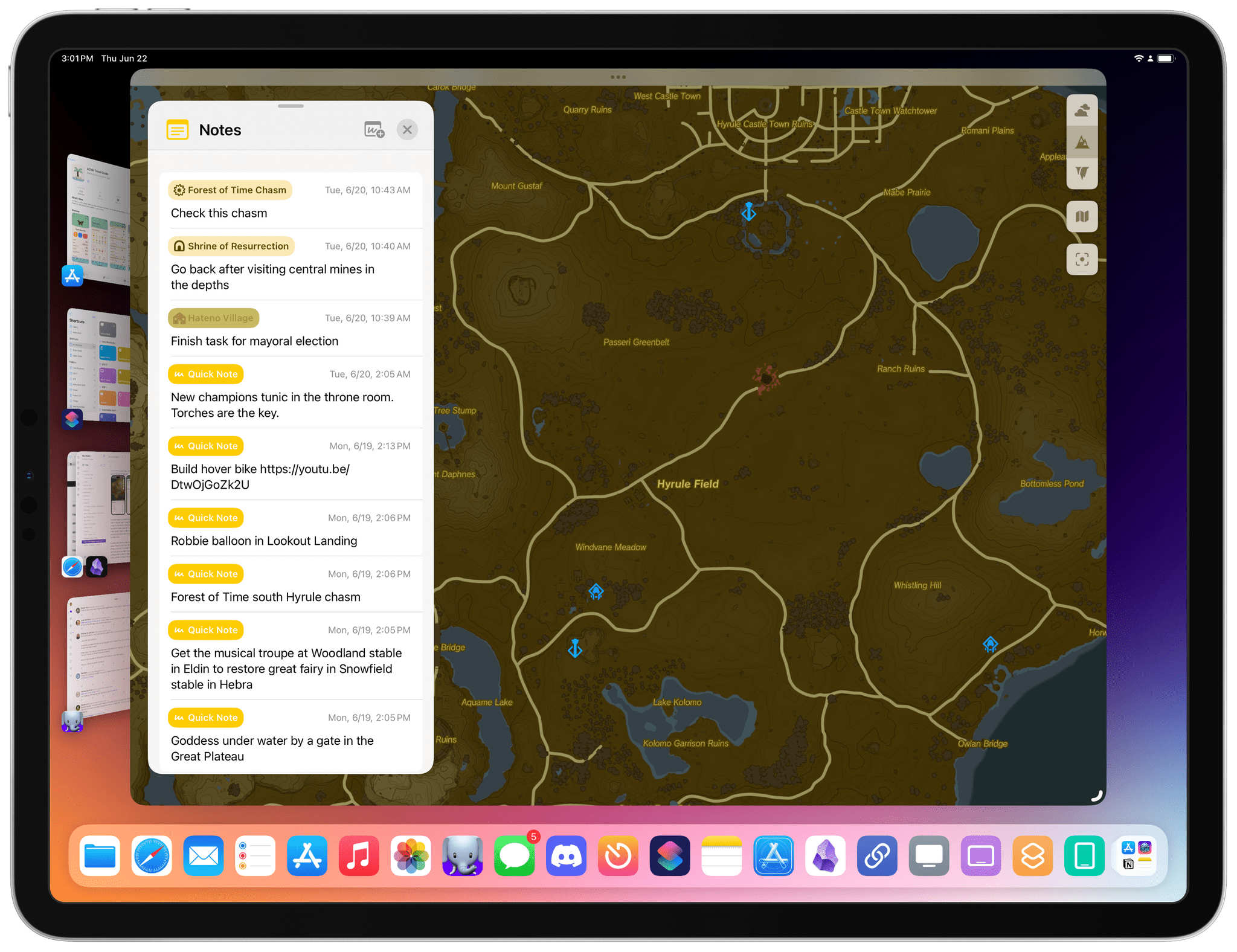
Task: Tap Quick Note tag dated 6/20, 2:05 AM
Action: [206, 375]
